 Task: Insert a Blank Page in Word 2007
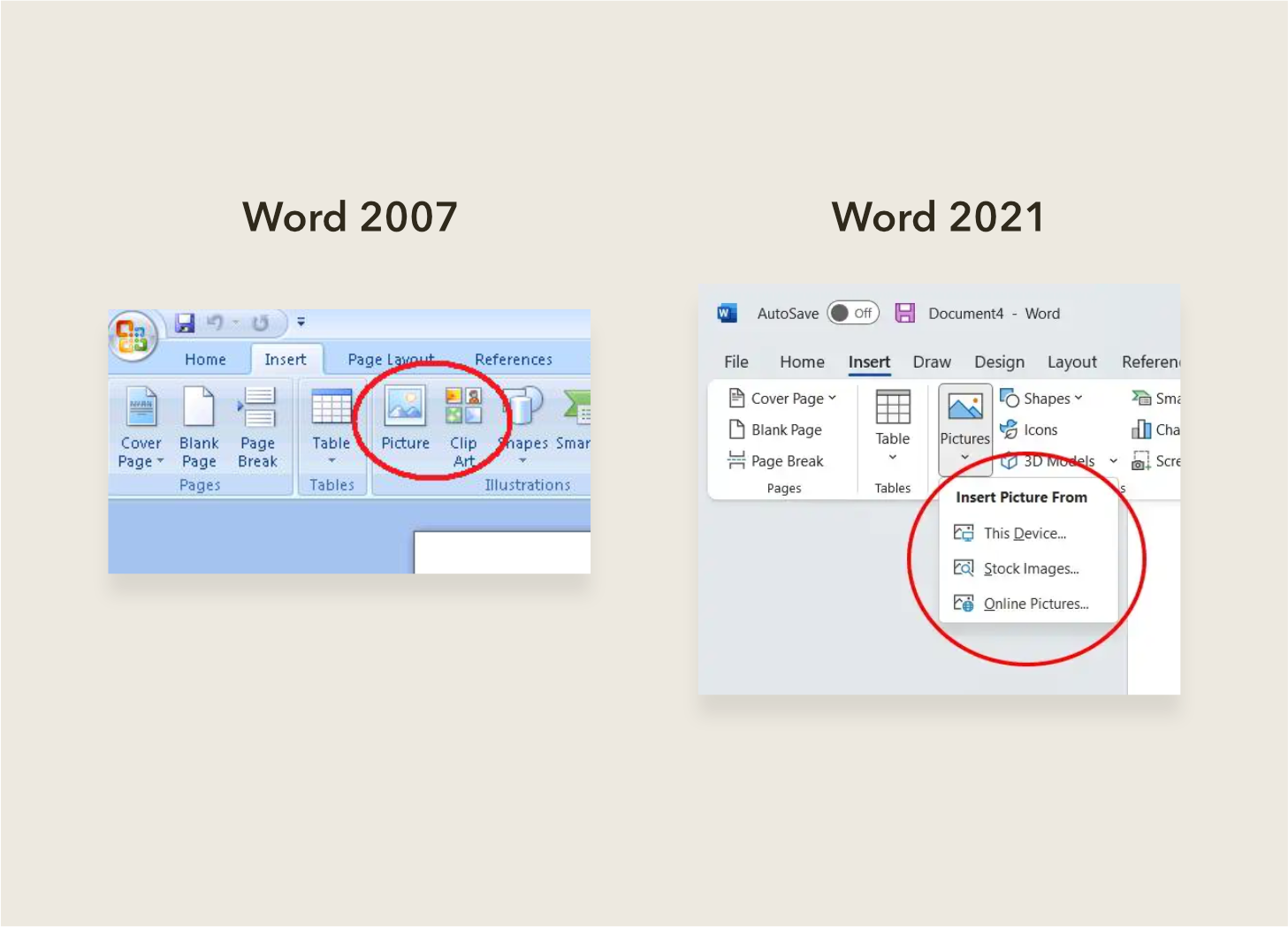(x=199, y=427)
